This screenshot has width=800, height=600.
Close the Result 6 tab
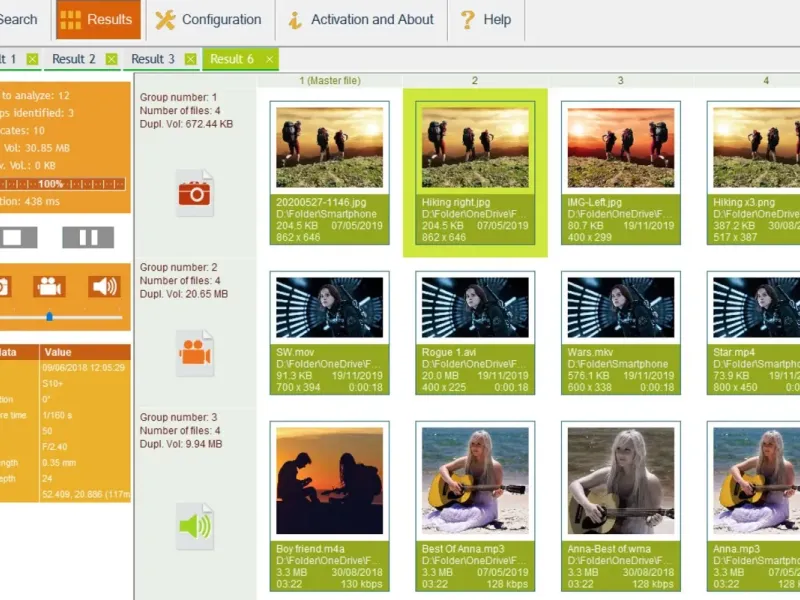click(x=269, y=60)
